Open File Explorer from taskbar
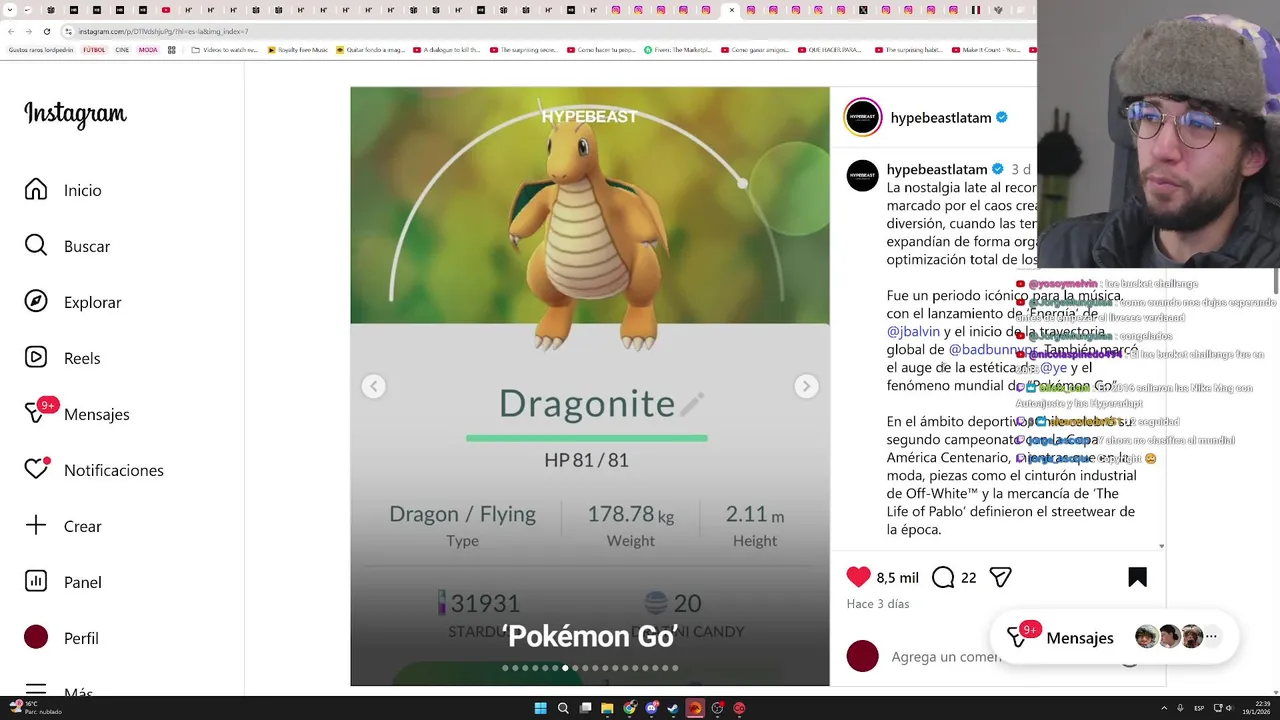The height and width of the screenshot is (720, 1280). point(607,708)
